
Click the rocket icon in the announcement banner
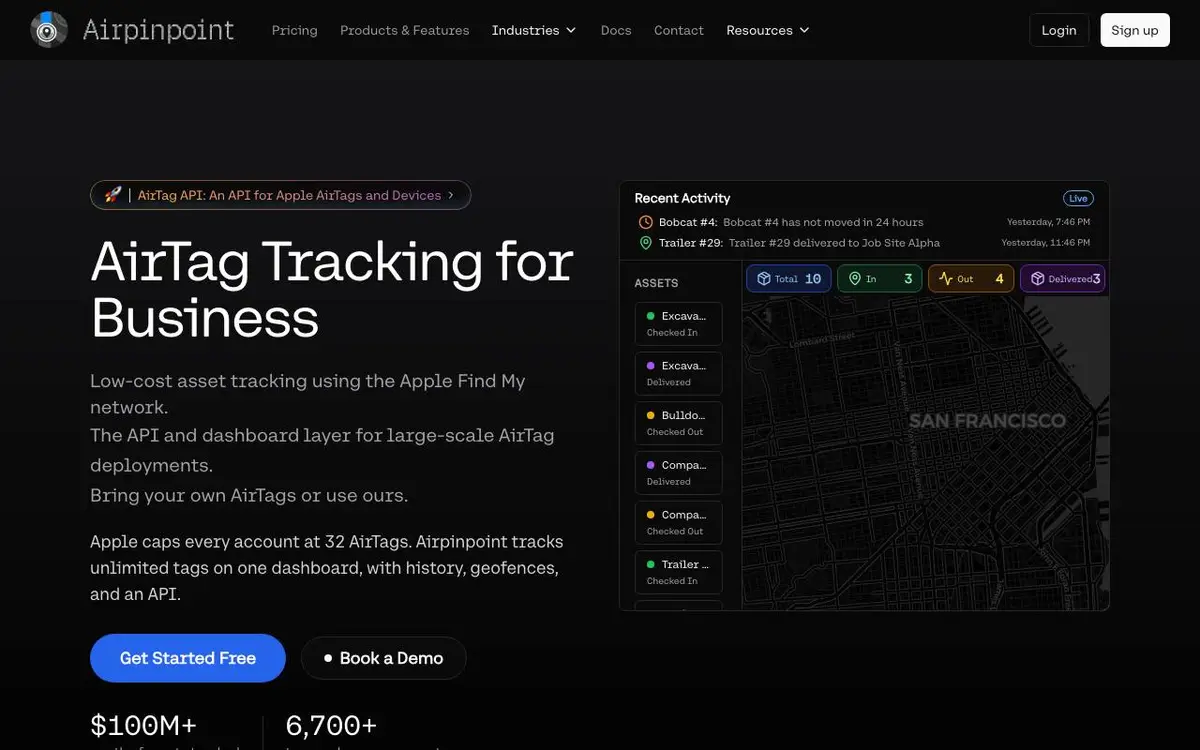pos(113,195)
